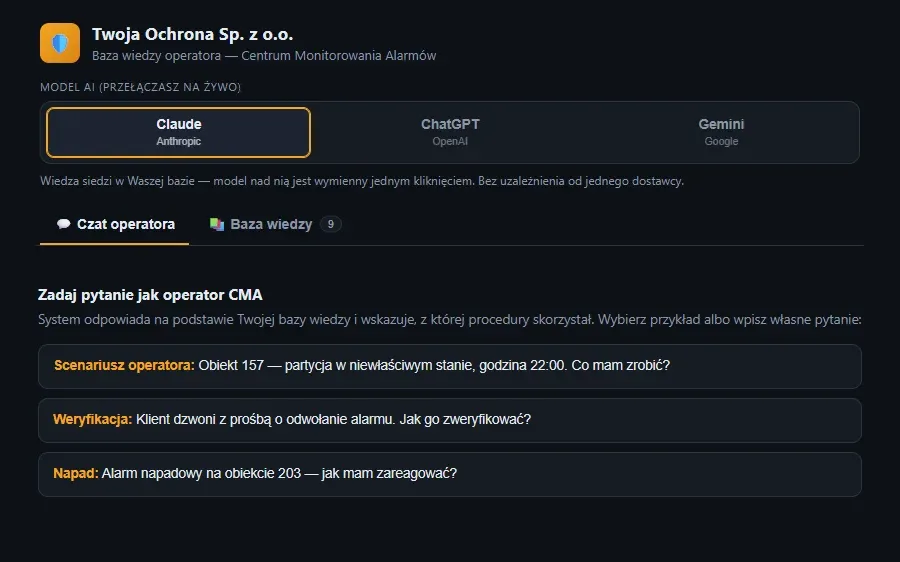Choose the Scenariusz operatora example question
This screenshot has height=562, width=900.
(450, 366)
